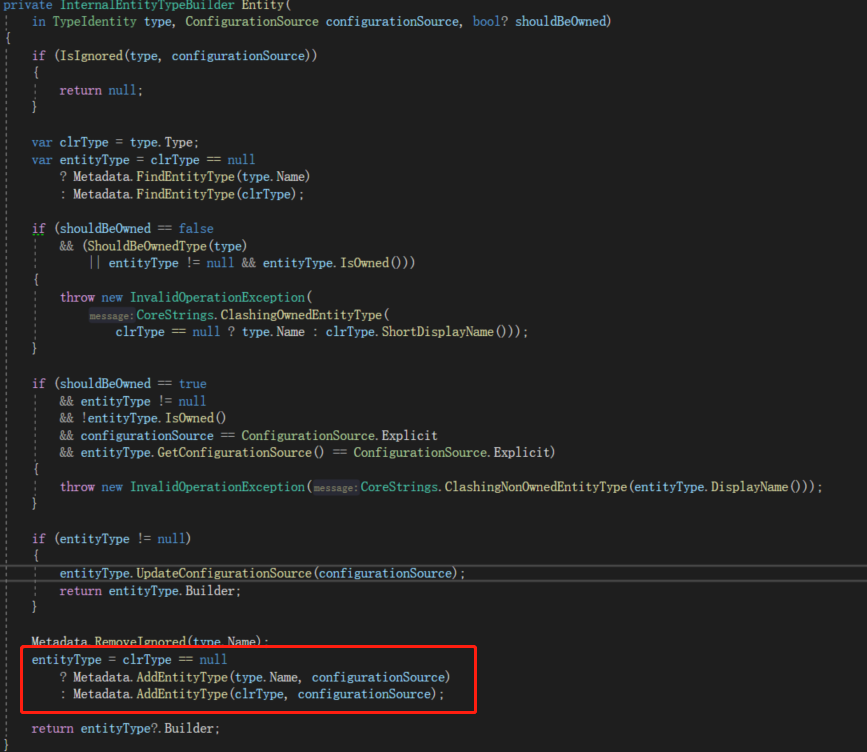The width and height of the screenshot is (867, 752).
Task: Click the ClashingOwnedEntityType identifier
Action: 301,315
